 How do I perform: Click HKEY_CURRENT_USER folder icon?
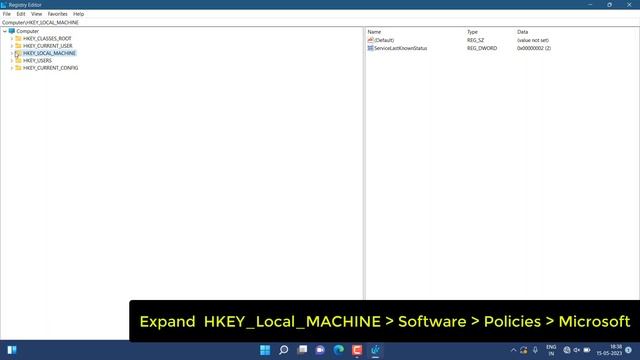[18, 46]
